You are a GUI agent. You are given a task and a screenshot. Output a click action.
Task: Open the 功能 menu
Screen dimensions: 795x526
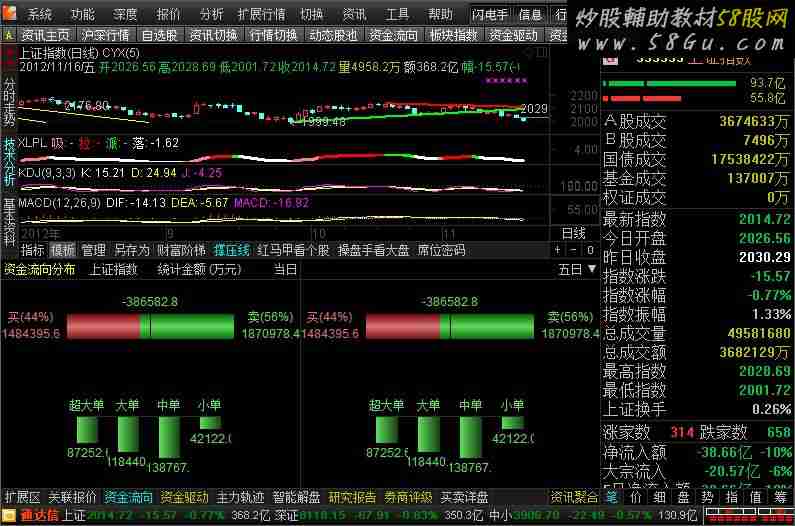(x=83, y=15)
